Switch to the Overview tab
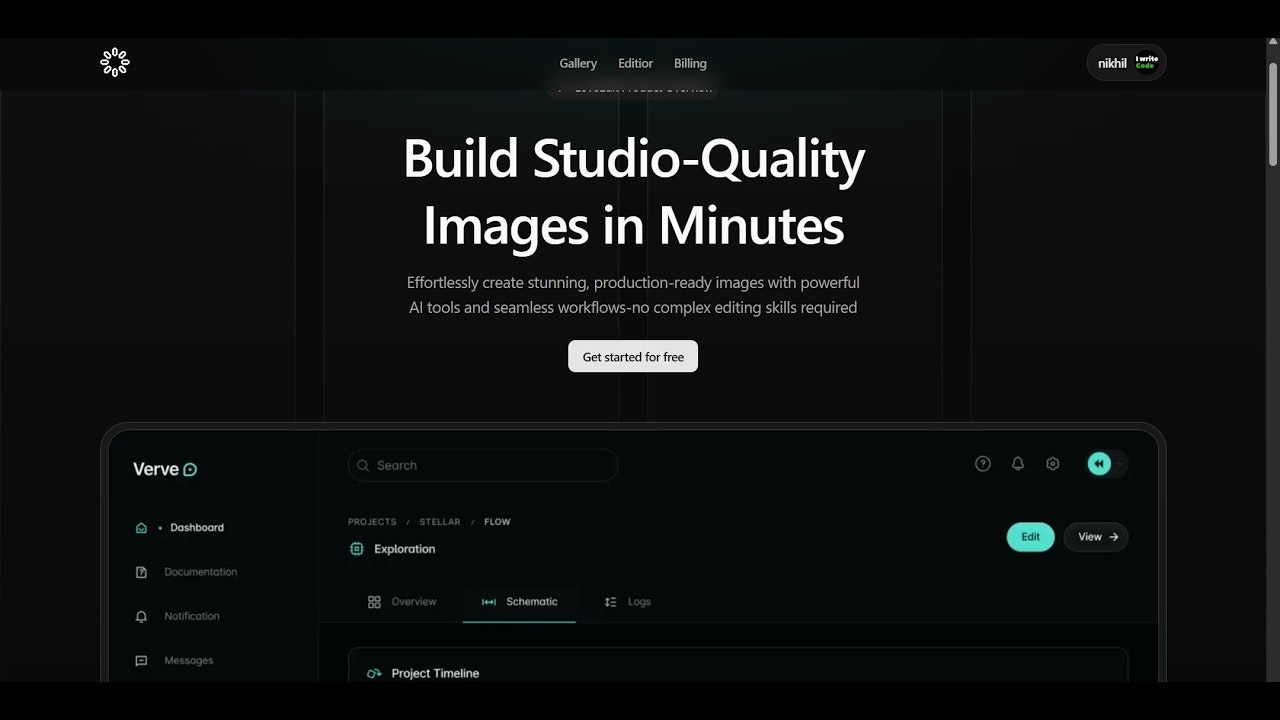This screenshot has width=1280, height=720. [401, 601]
